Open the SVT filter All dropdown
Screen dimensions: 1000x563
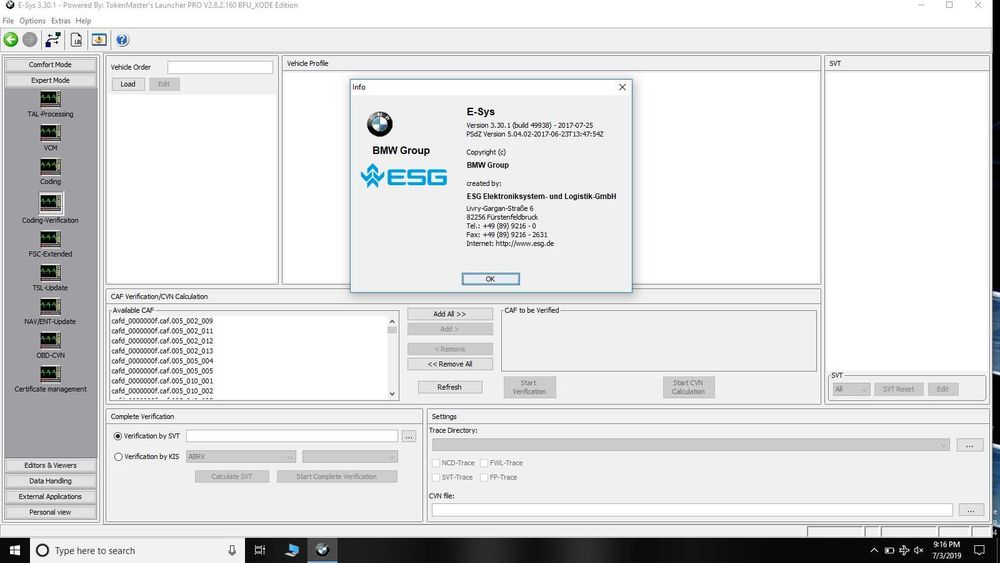(x=851, y=389)
